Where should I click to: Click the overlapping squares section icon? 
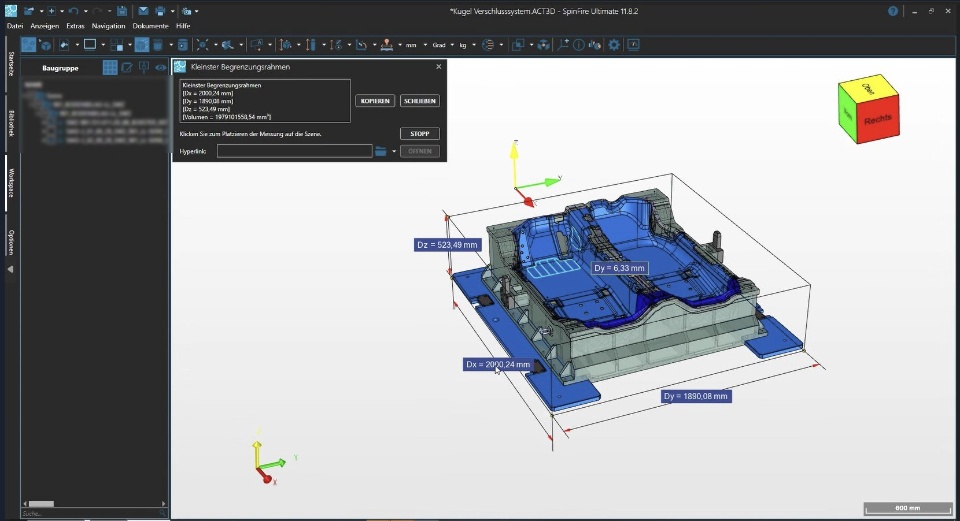point(518,45)
